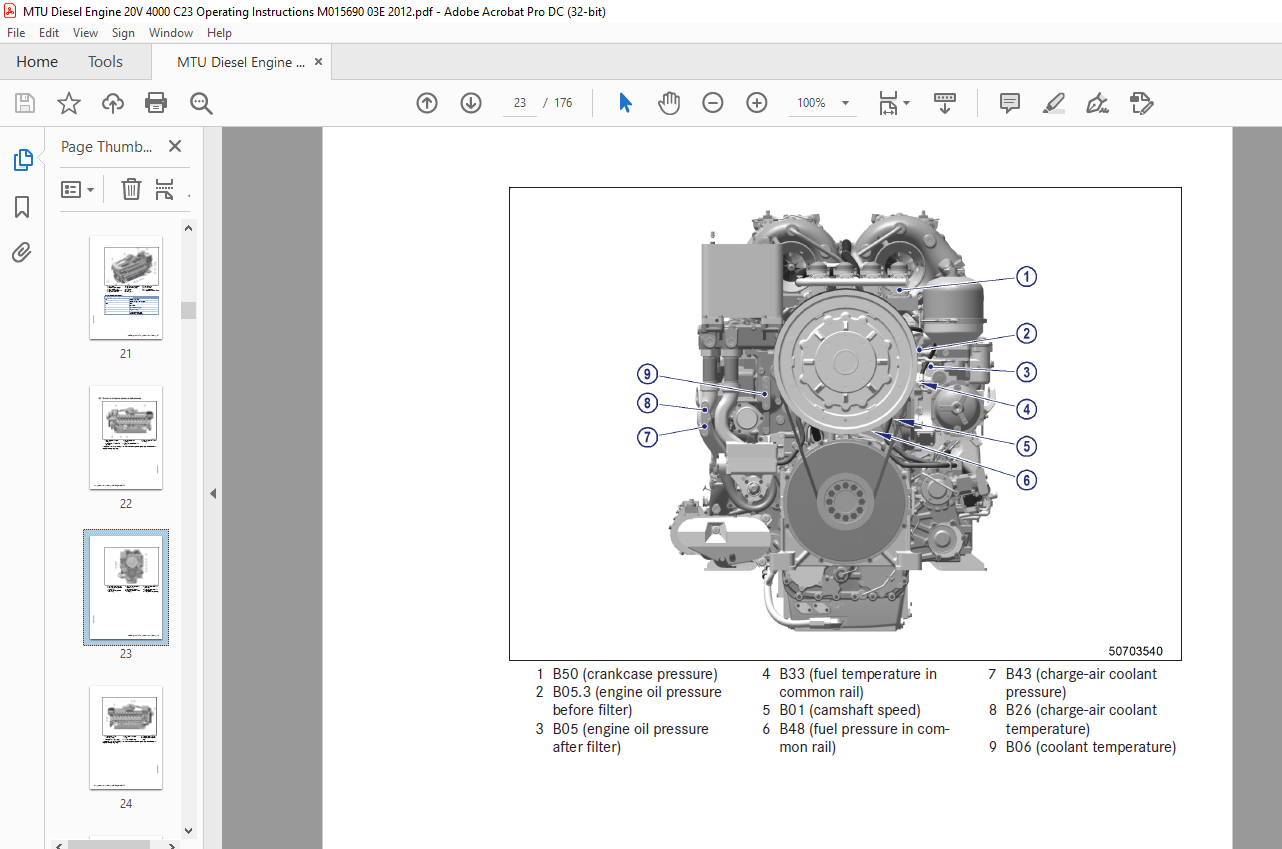
Task: Open the File menu
Action: 16,33
